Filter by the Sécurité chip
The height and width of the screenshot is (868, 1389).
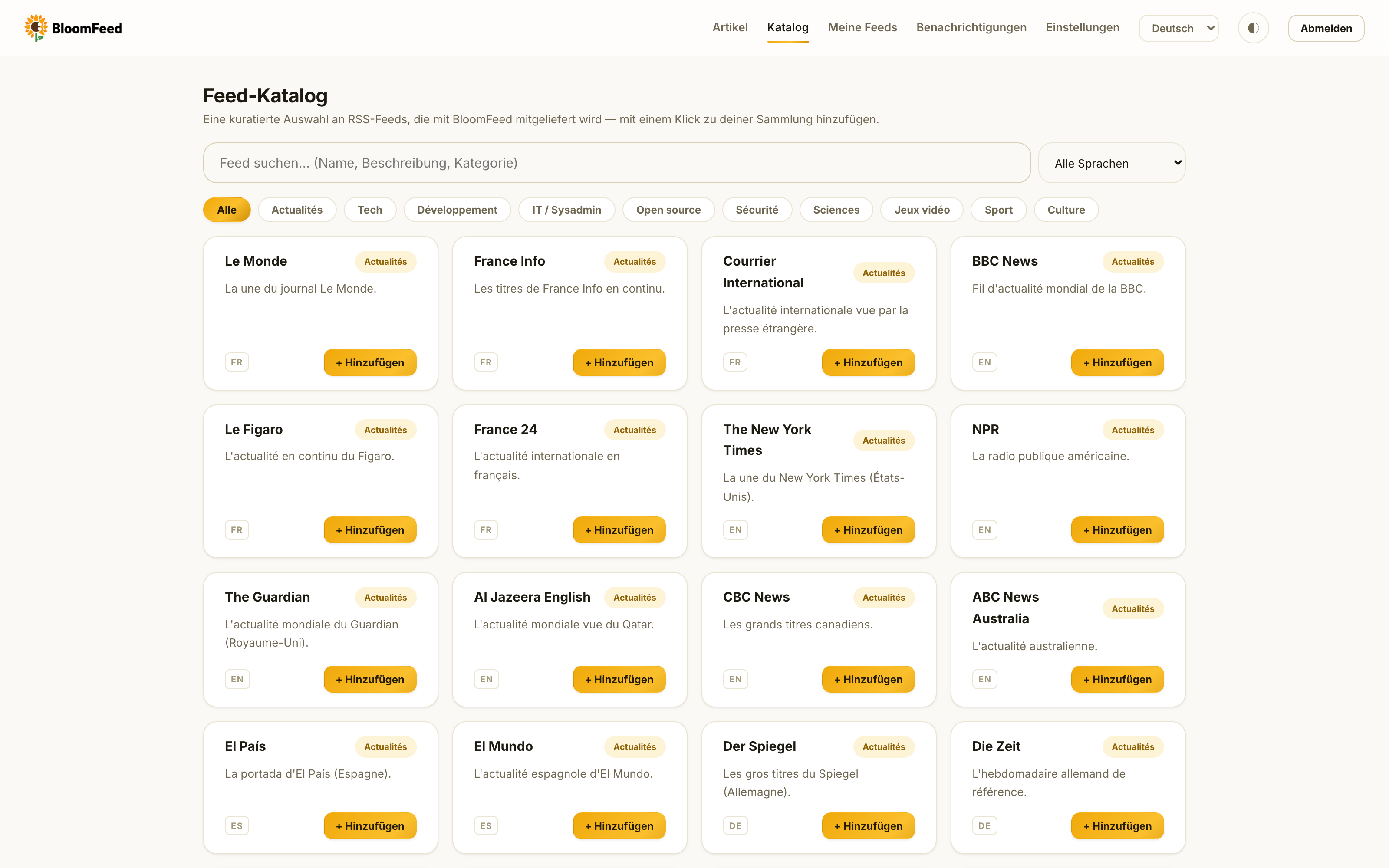tap(757, 210)
